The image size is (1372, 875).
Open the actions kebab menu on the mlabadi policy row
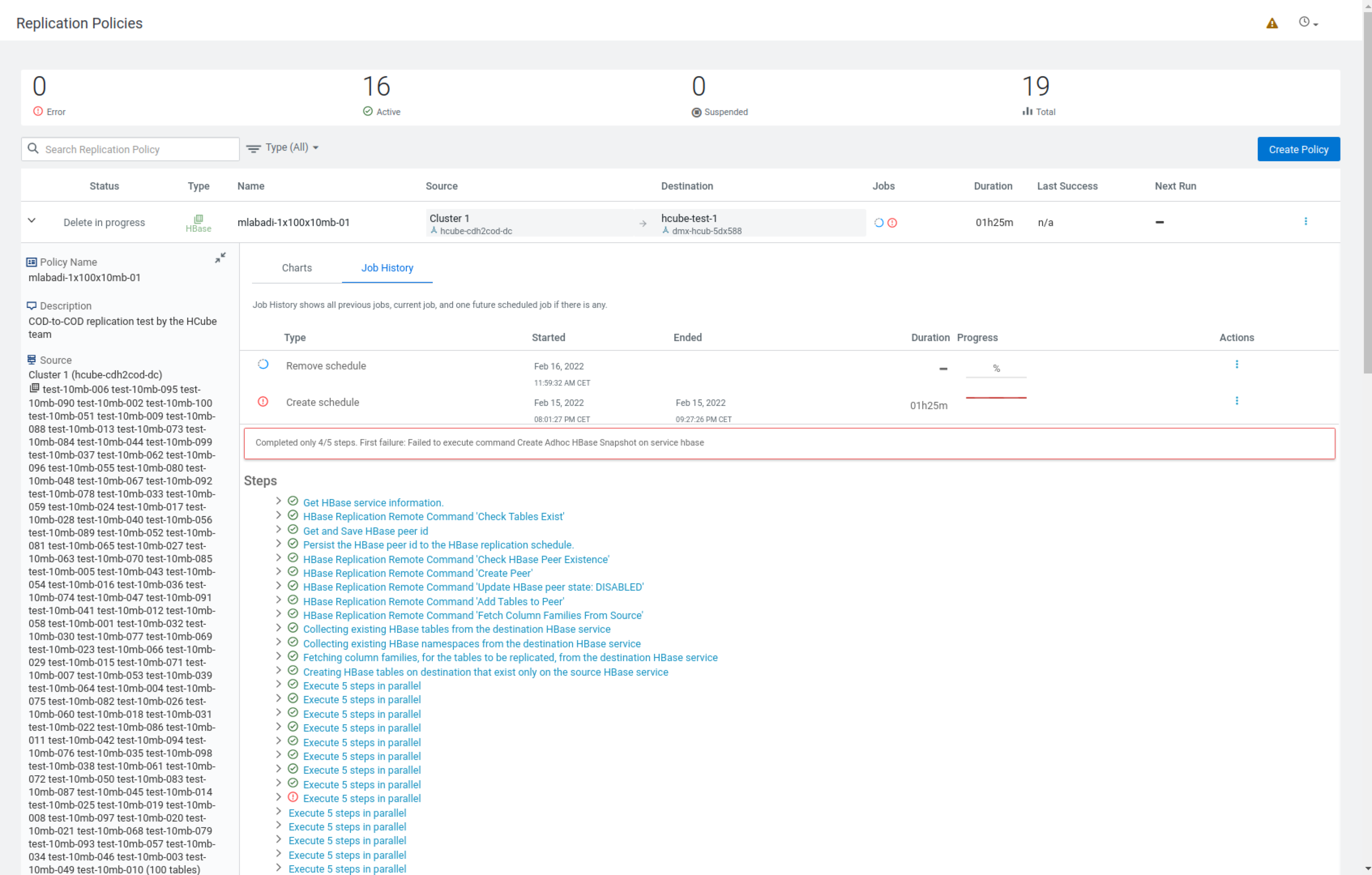click(x=1306, y=222)
